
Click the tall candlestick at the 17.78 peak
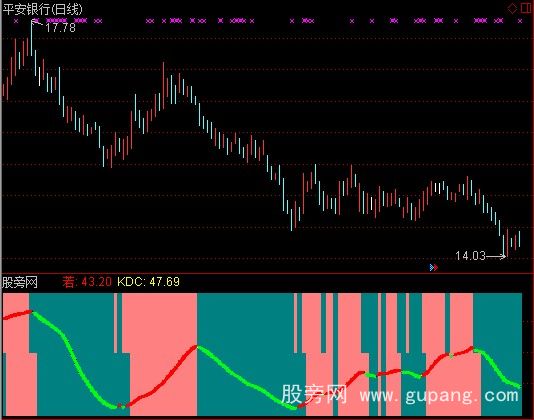(x=31, y=37)
